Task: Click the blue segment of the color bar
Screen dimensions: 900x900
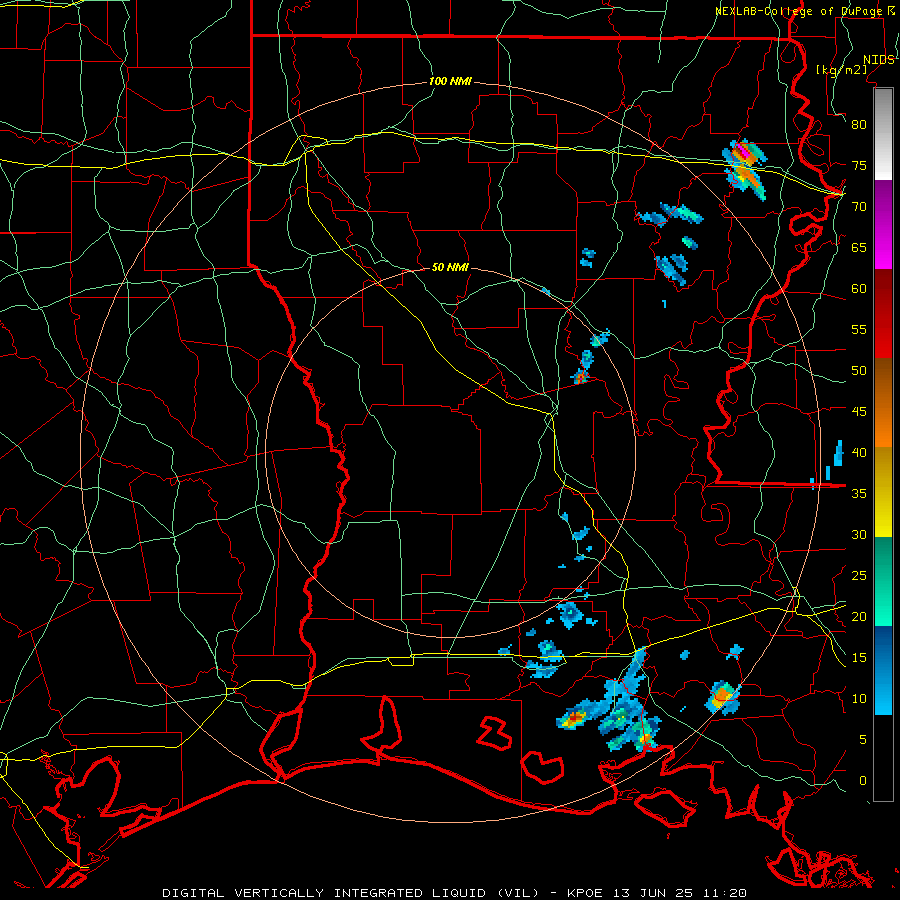Action: coord(883,670)
